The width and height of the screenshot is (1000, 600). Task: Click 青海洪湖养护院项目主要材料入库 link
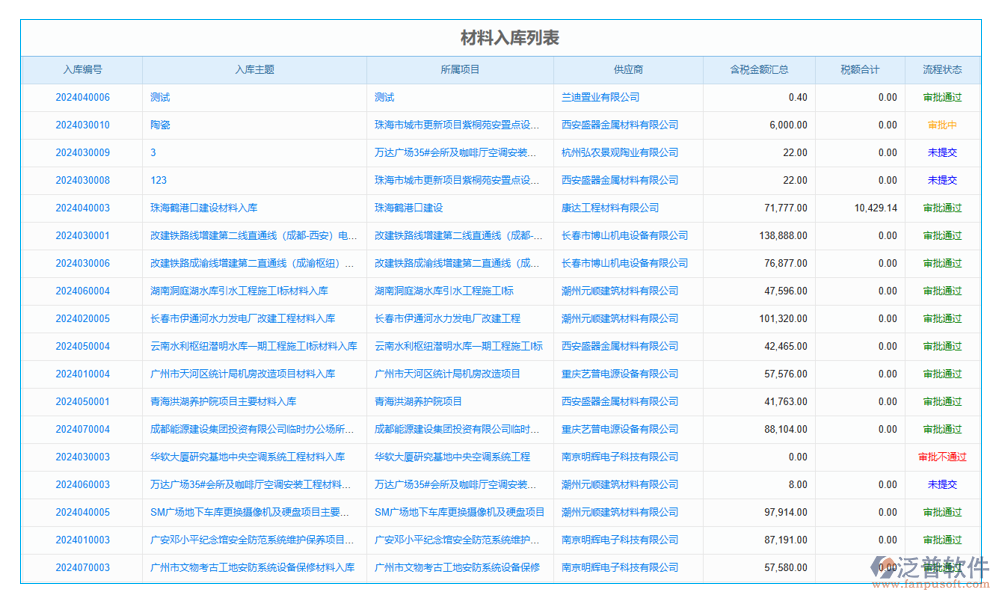(223, 401)
